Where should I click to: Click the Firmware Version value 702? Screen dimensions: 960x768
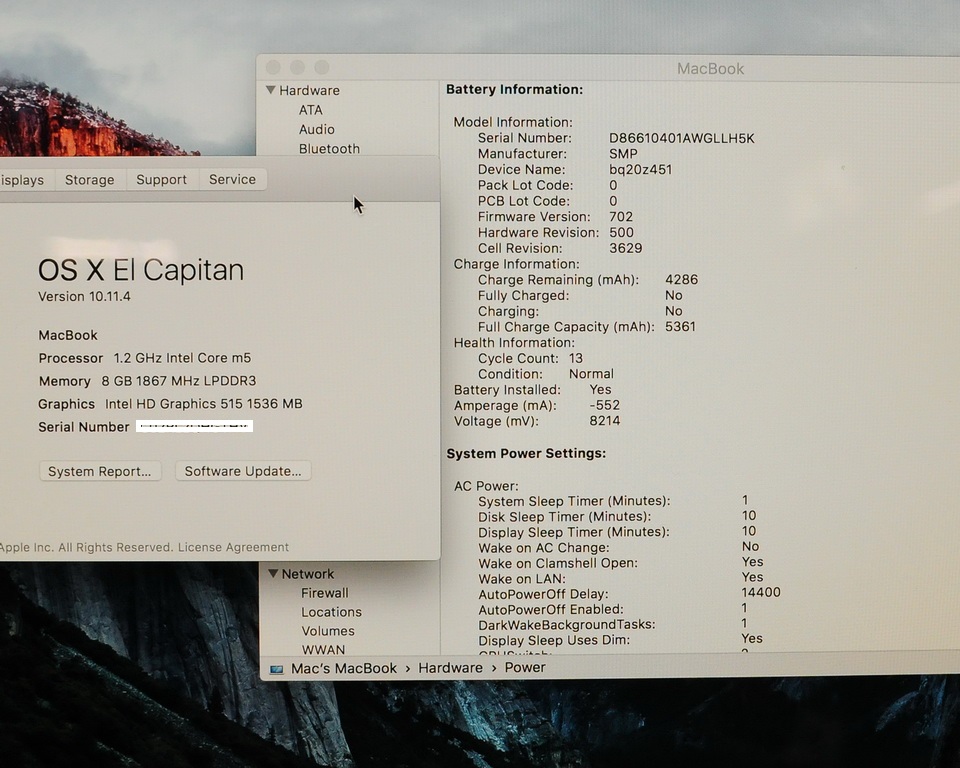click(621, 217)
